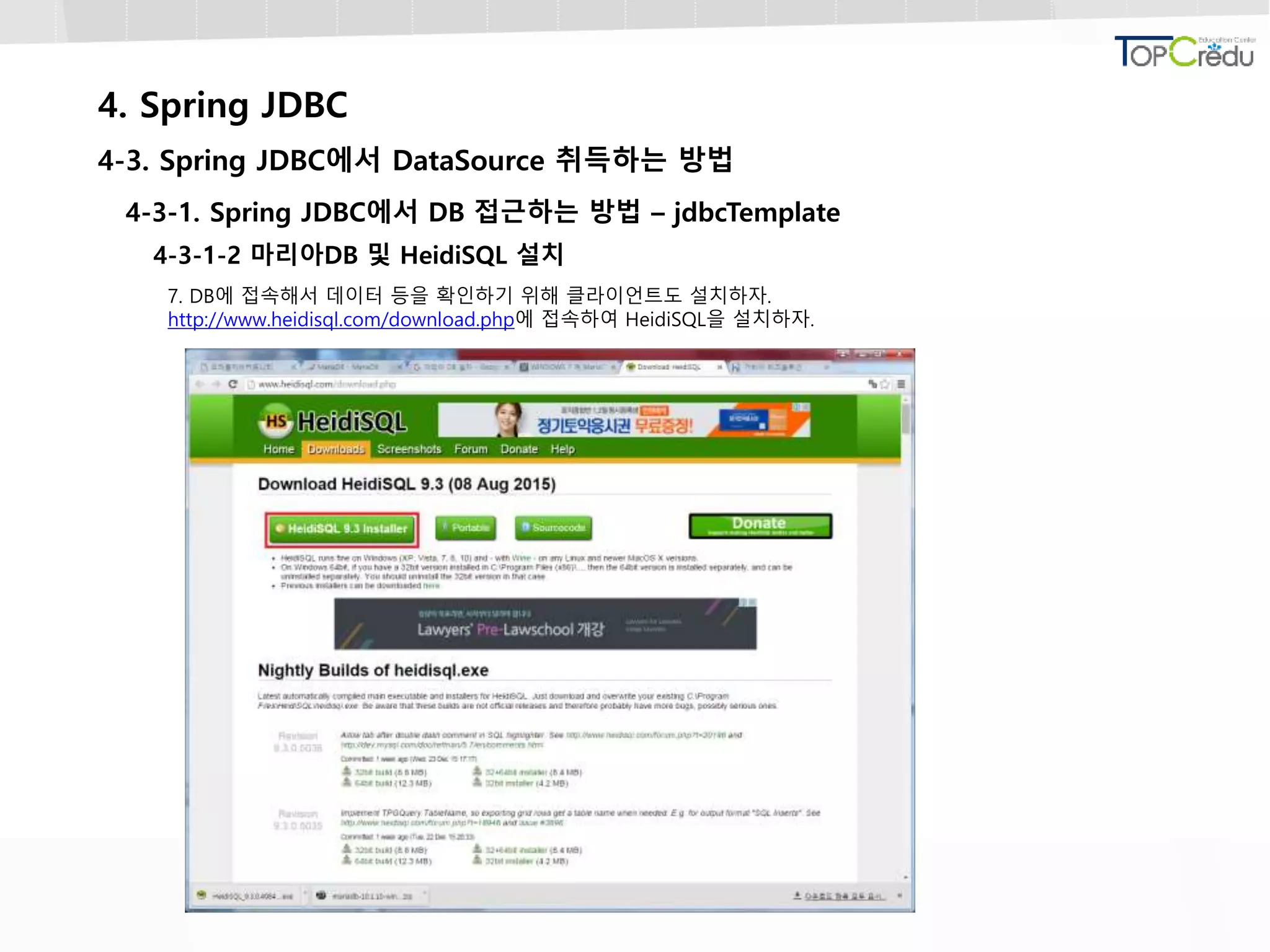The height and width of the screenshot is (952, 1270).
Task: Open the Help menu item
Action: tap(562, 449)
